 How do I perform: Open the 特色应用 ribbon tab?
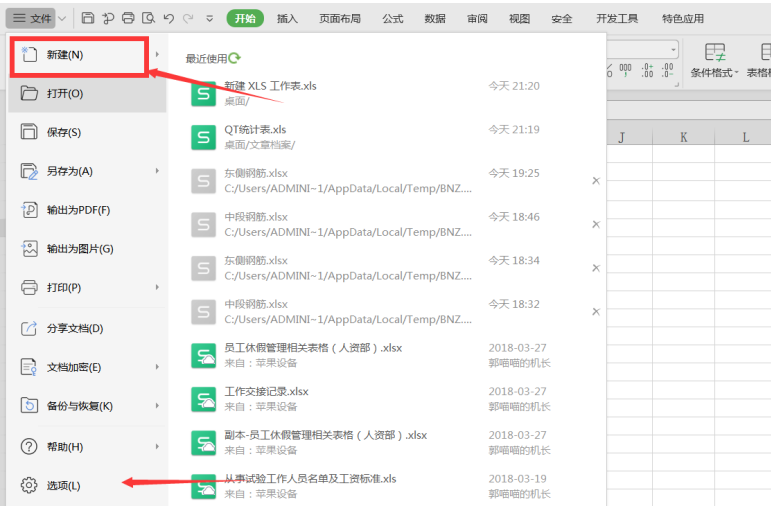tap(683, 19)
